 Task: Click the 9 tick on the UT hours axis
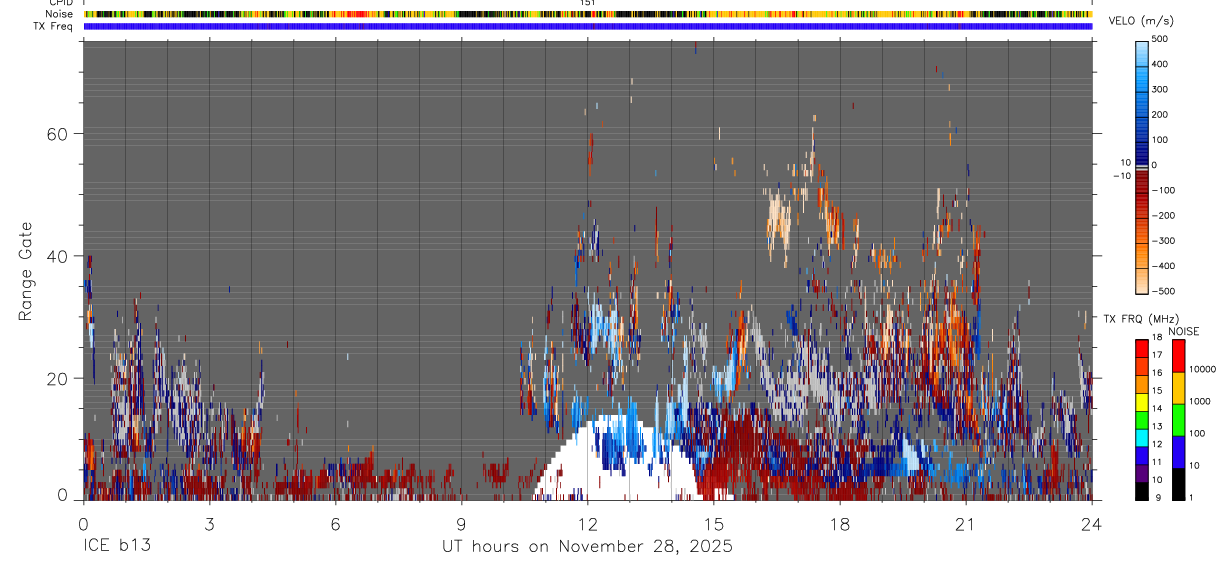coord(461,524)
